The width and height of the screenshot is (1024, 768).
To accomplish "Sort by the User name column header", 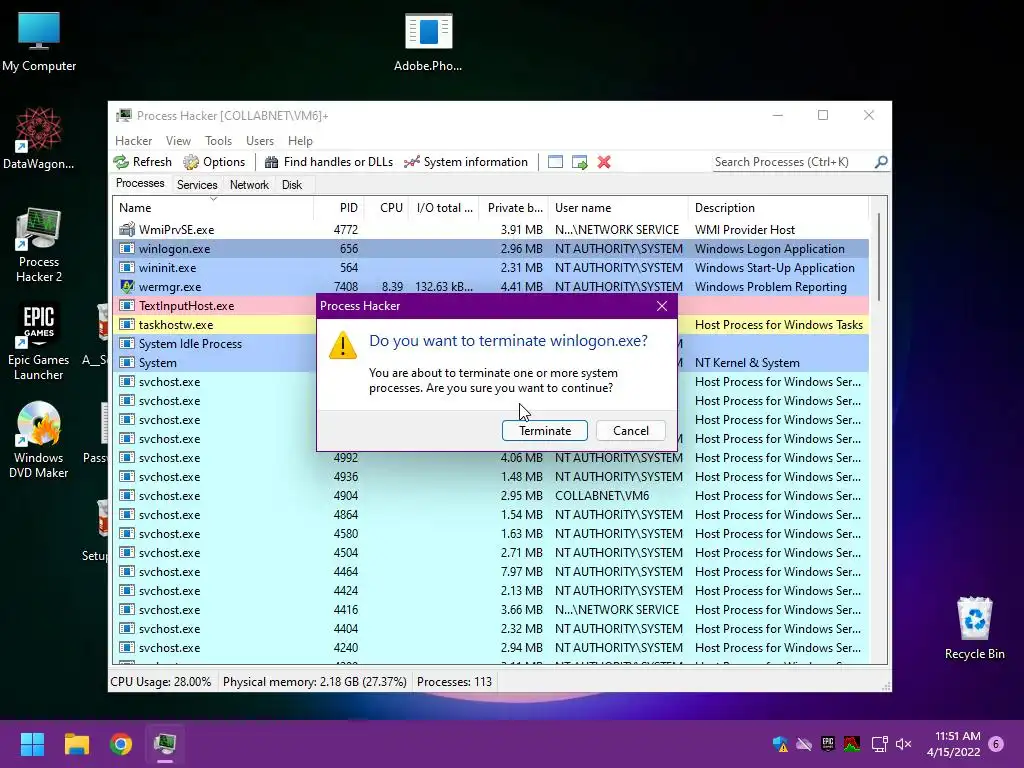I will pos(618,208).
